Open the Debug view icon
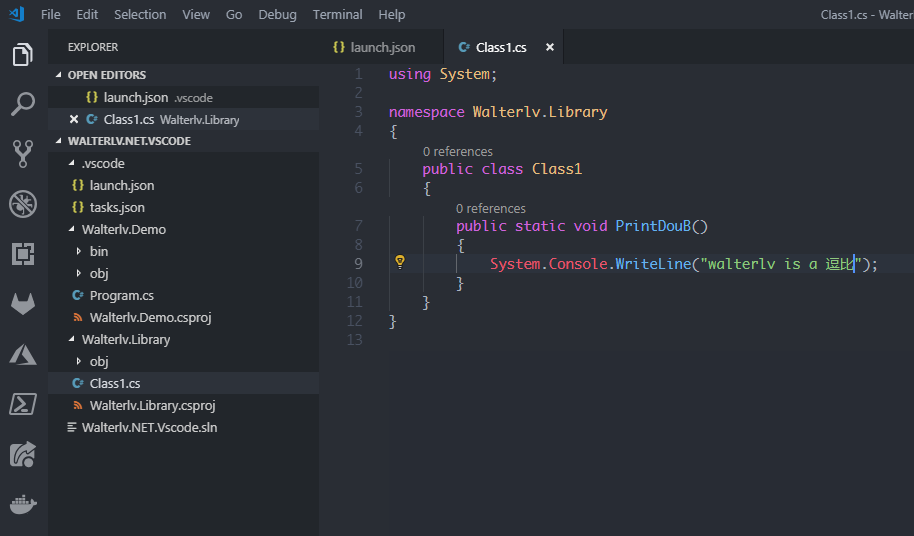 [23, 204]
